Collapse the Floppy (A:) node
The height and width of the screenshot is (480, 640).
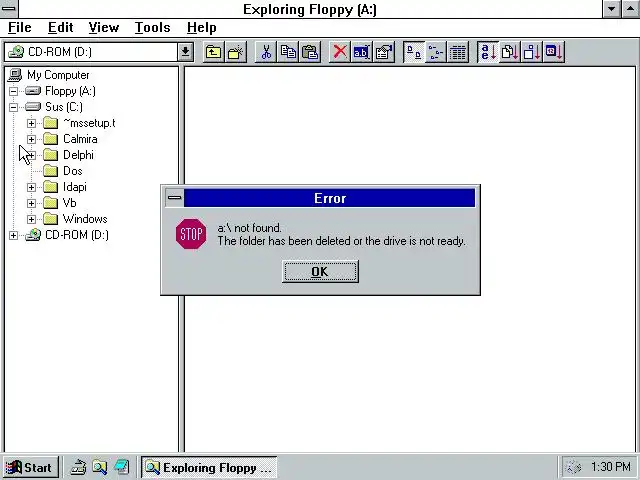pos(13,91)
